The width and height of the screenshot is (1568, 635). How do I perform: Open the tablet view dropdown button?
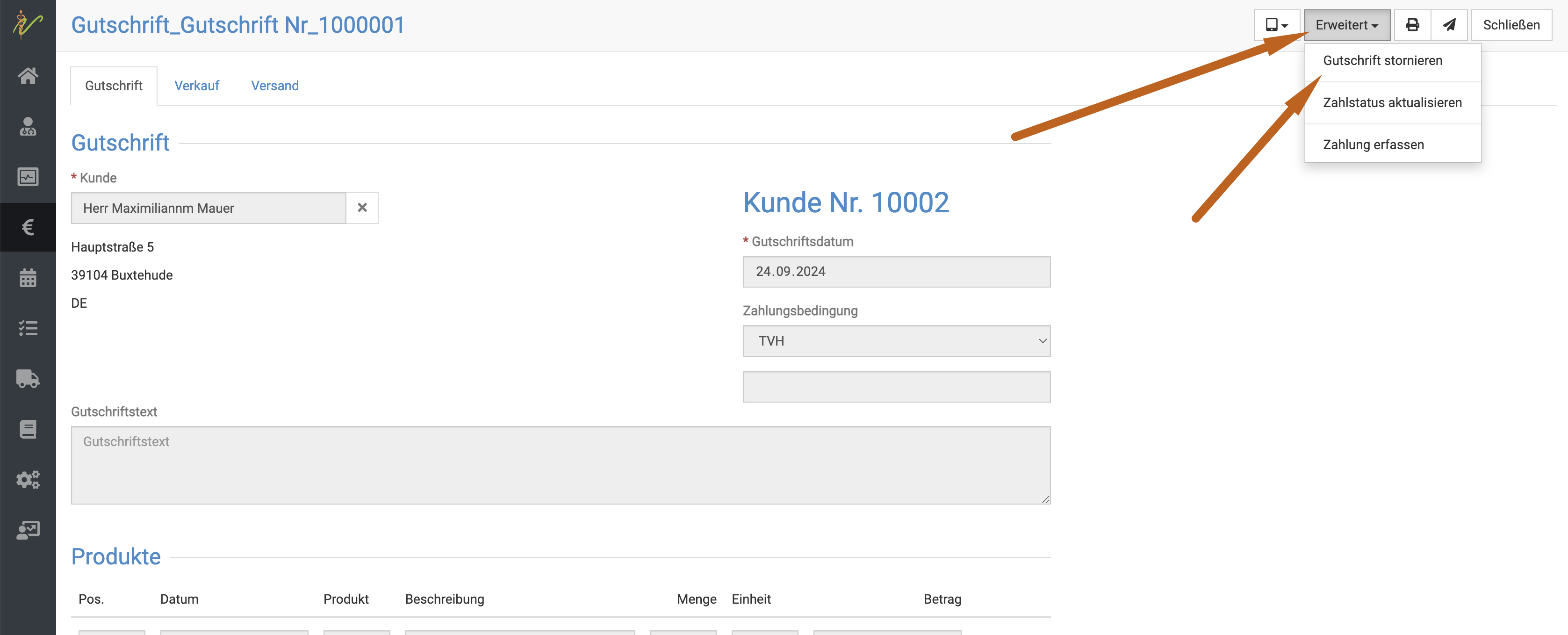click(x=1276, y=25)
